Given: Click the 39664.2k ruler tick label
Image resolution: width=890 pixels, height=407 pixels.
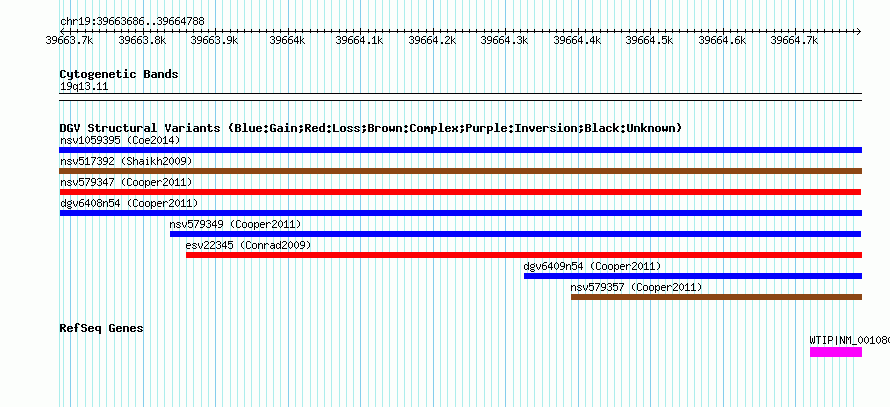Looking at the screenshot, I should [433, 40].
